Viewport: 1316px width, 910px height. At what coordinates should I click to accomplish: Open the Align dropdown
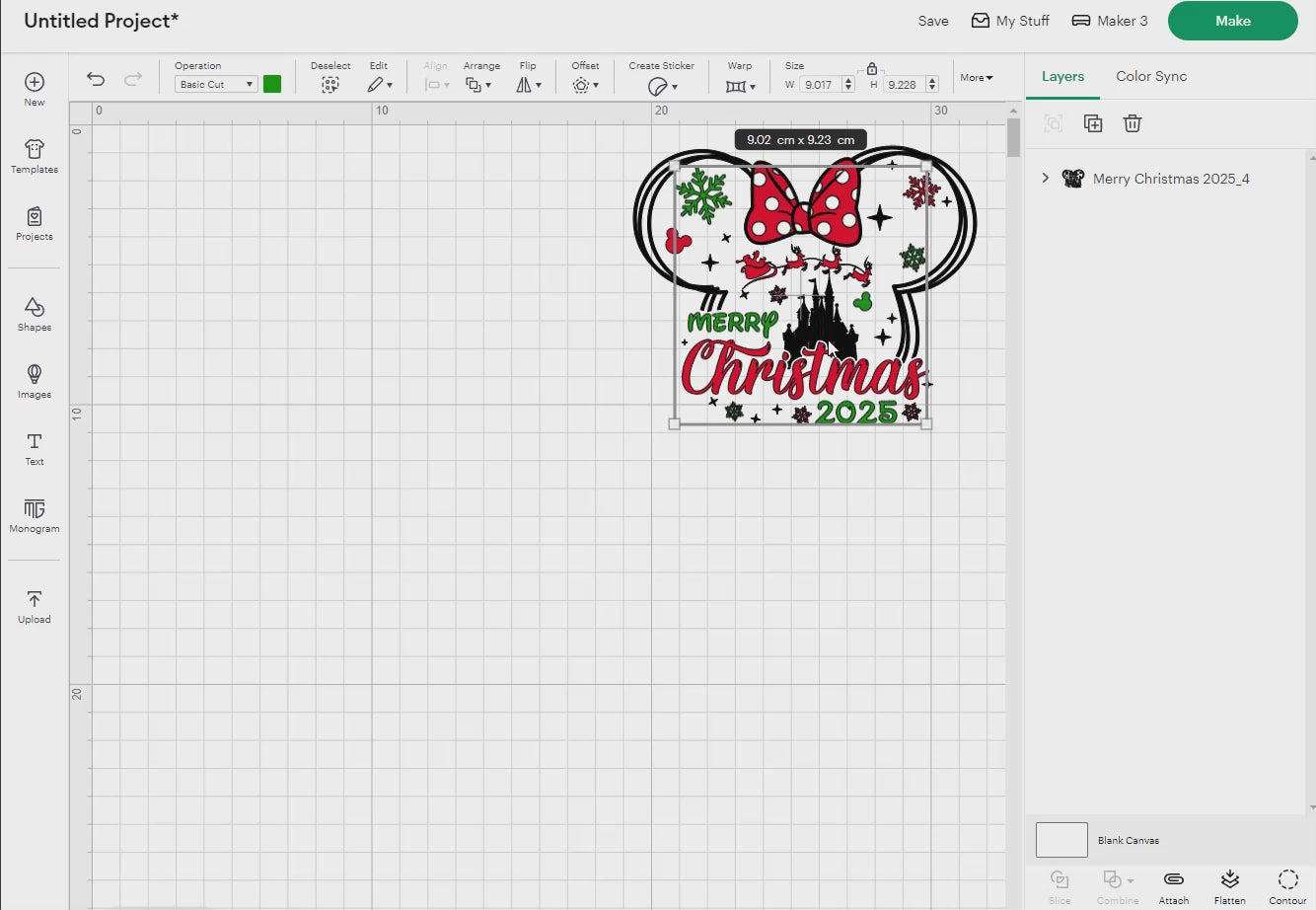point(436,85)
